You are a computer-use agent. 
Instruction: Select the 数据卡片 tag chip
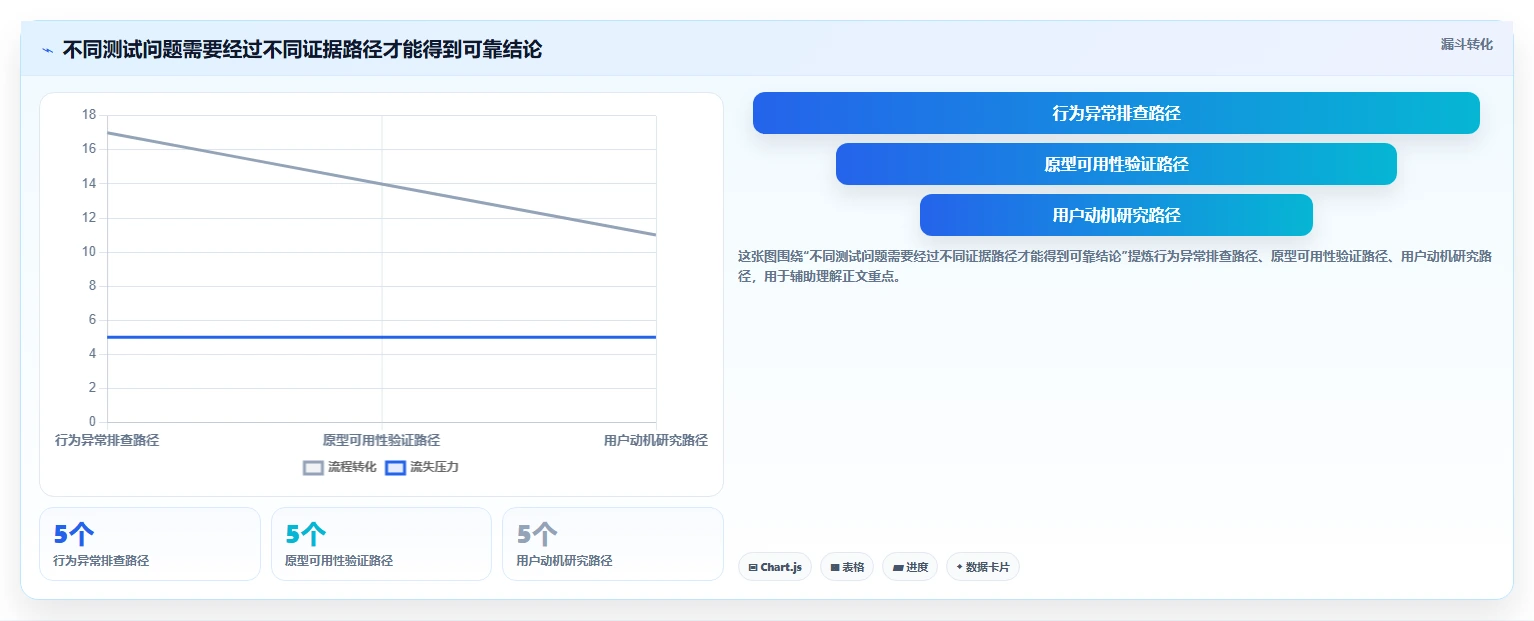click(x=983, y=567)
